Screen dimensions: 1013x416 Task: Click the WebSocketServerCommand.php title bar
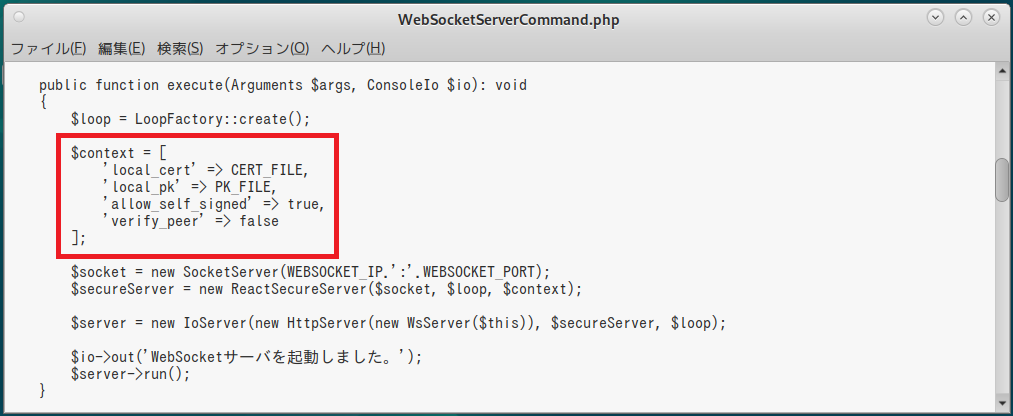click(508, 19)
